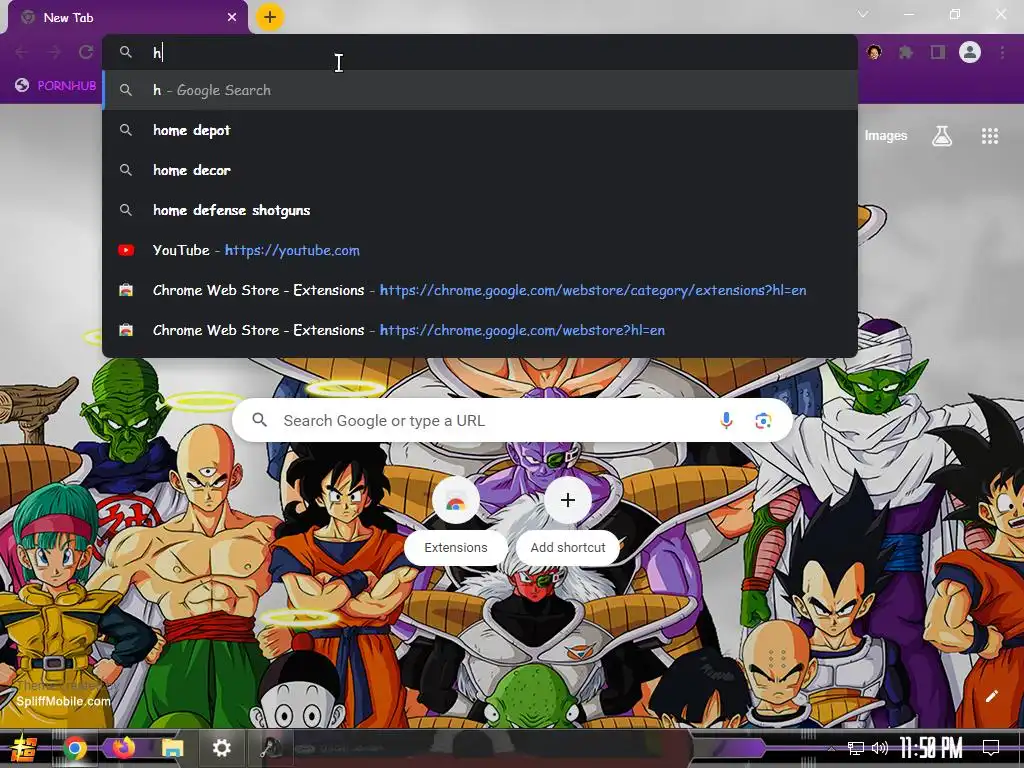Open the Extensions shortcut tile
1024x768 pixels.
point(456,520)
